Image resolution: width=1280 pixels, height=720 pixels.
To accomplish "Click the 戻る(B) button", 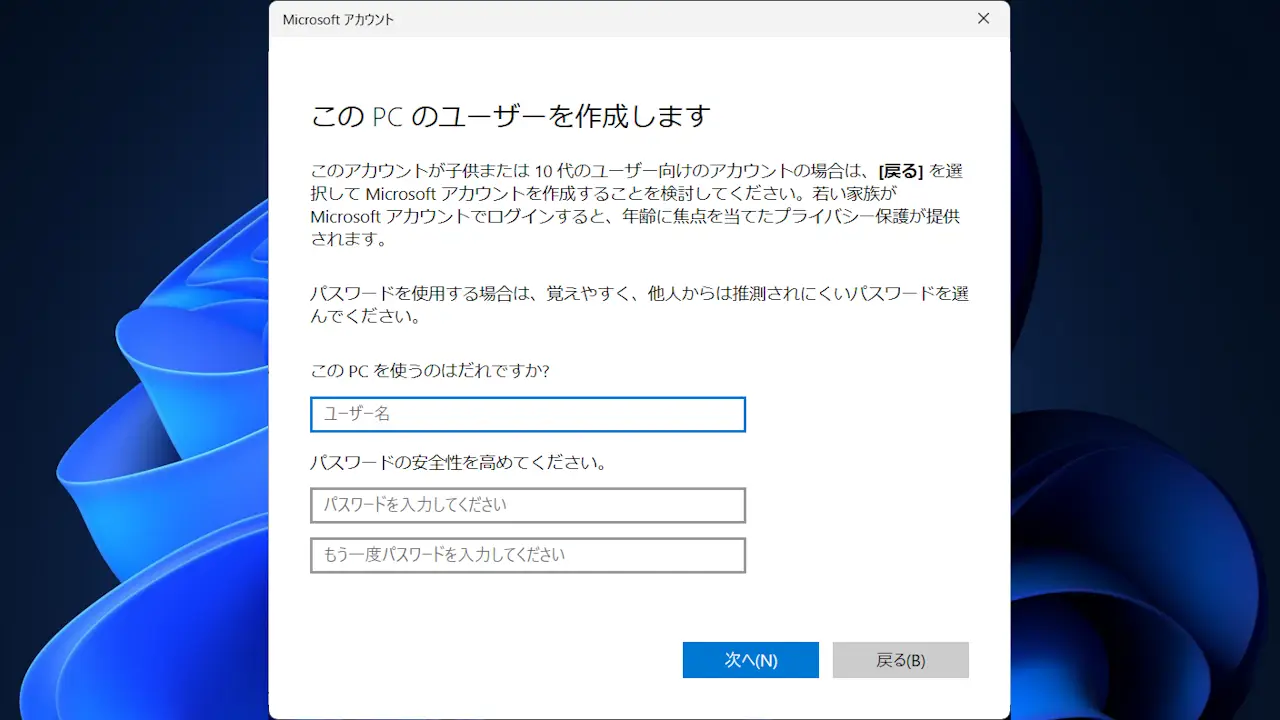I will point(900,660).
